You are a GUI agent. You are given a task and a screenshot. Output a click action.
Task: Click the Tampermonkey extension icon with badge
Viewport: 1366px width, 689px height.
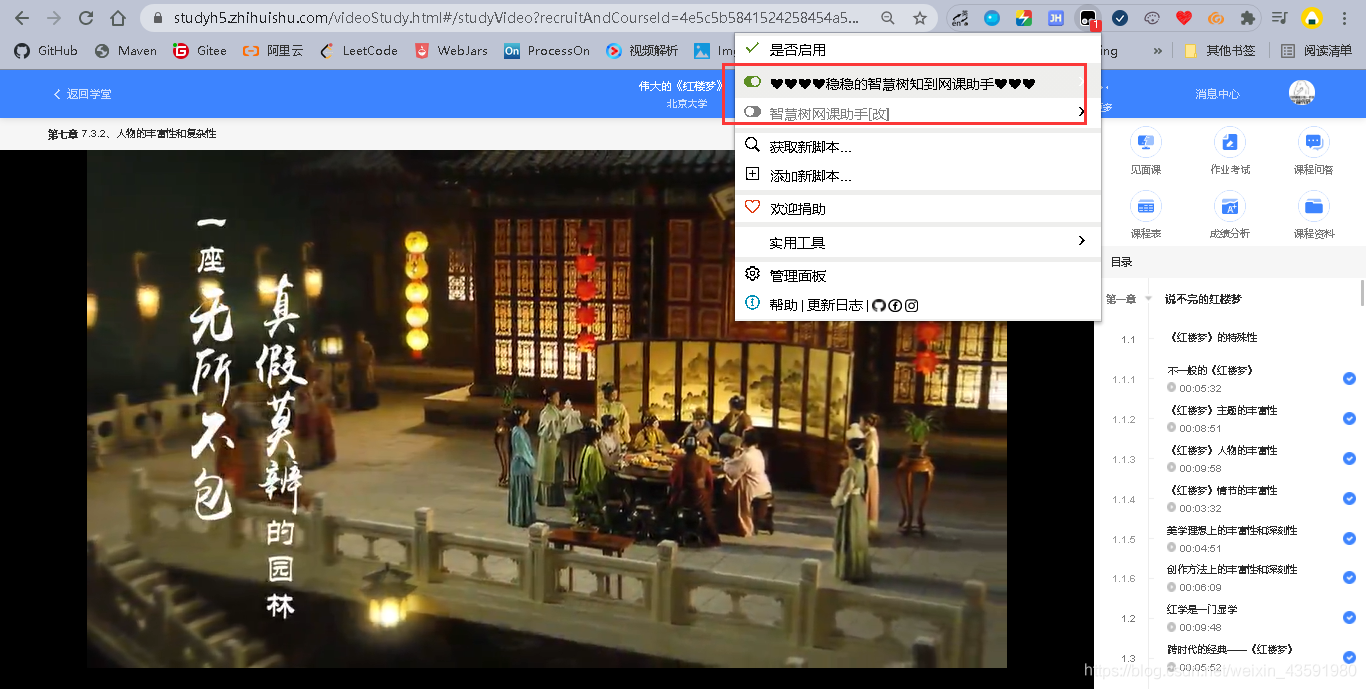click(1087, 18)
